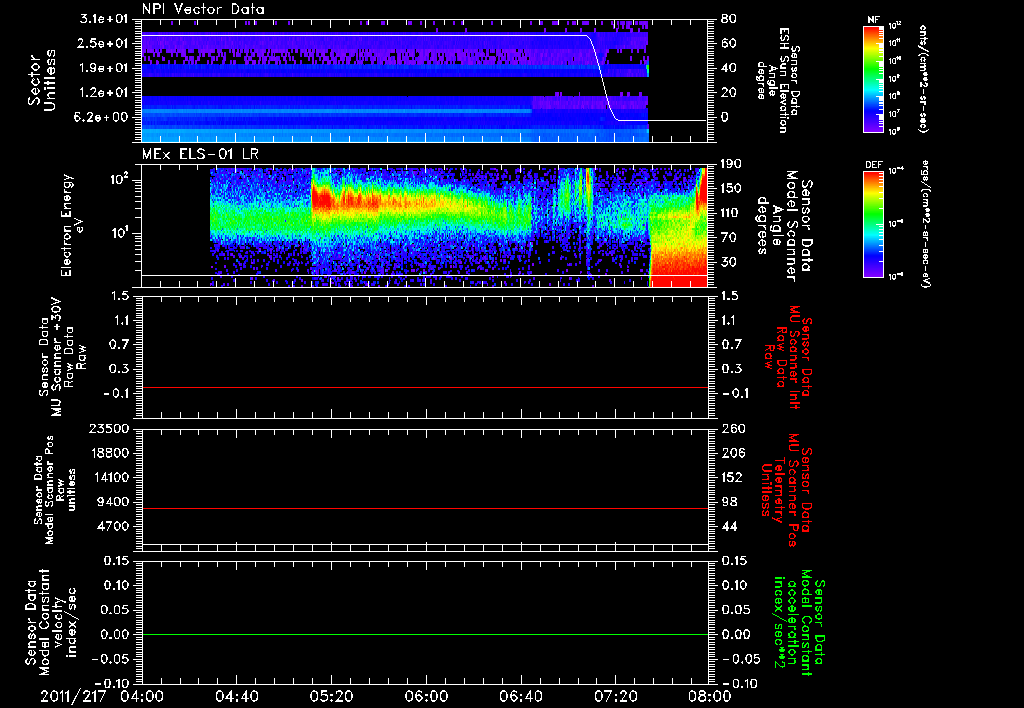Click the 08:00 time axis label
1024x708 pixels.
tap(710, 696)
